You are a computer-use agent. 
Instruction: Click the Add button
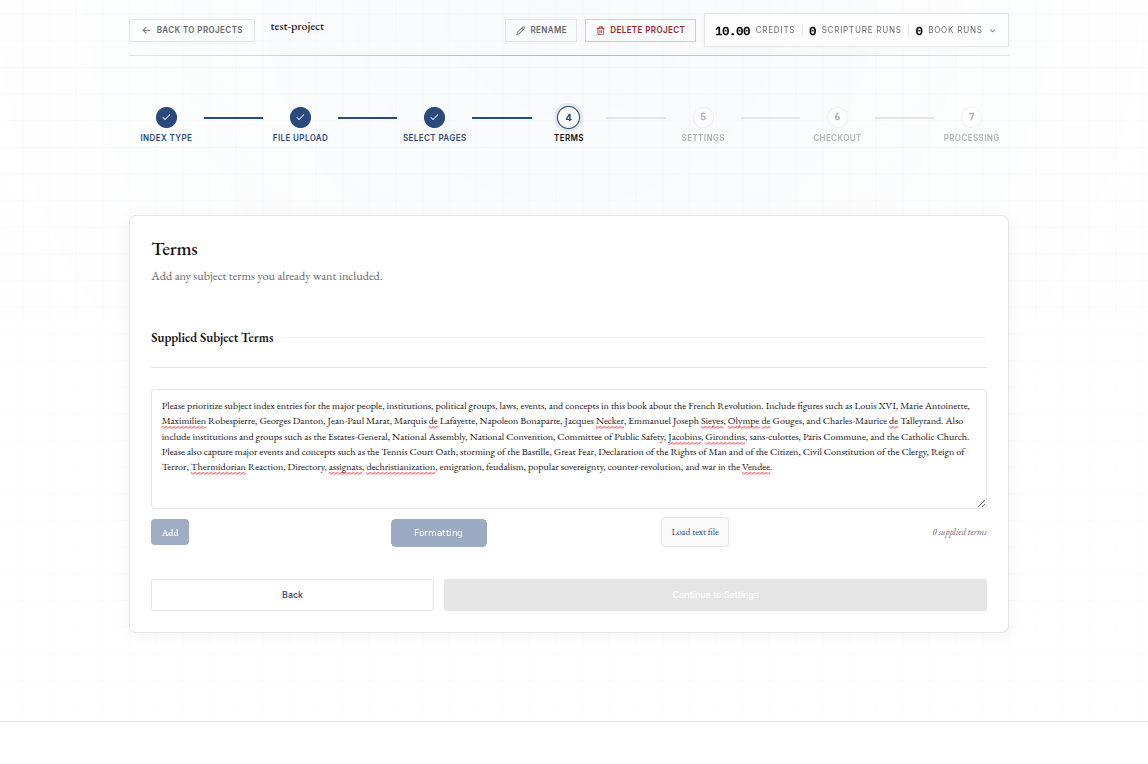pyautogui.click(x=170, y=532)
